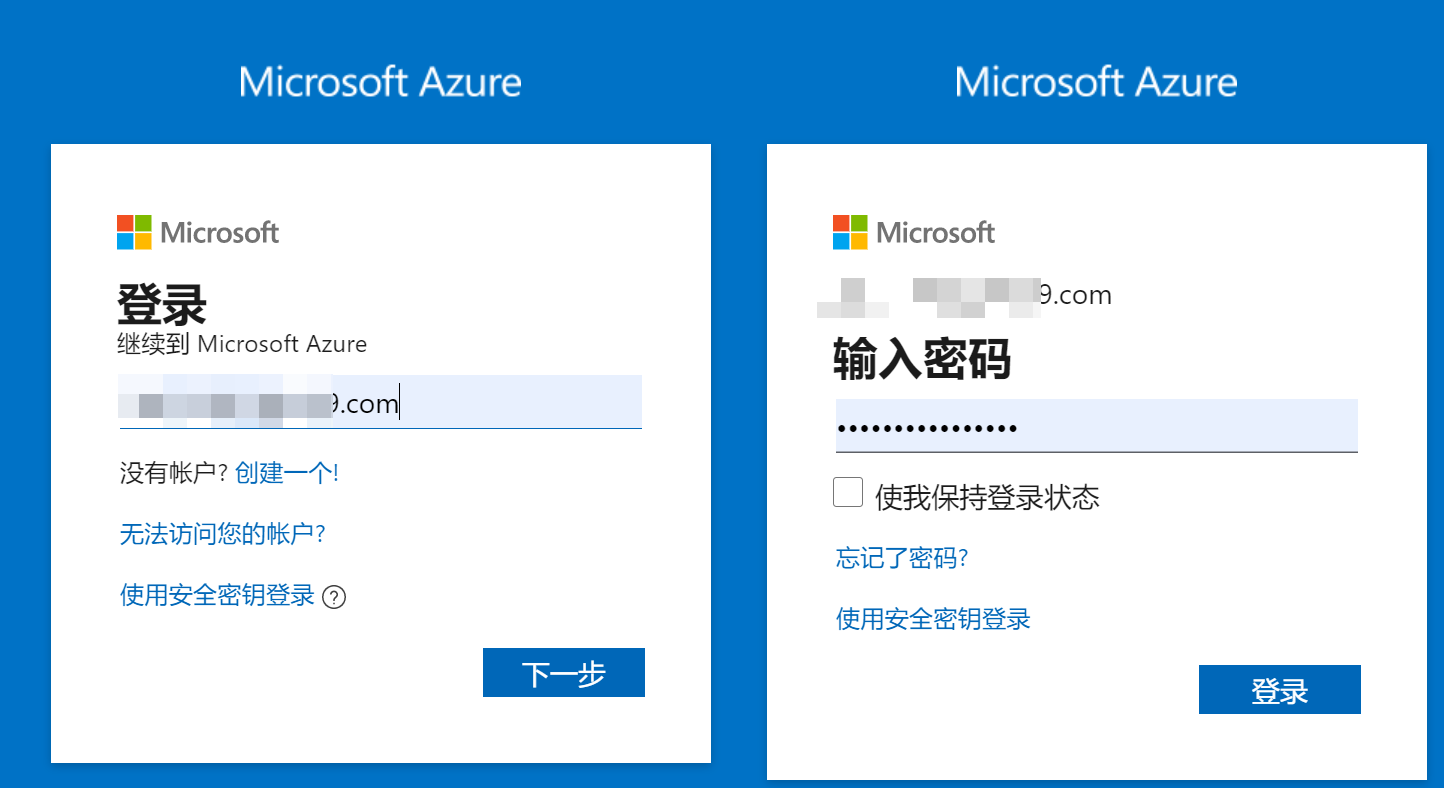
Task: Click the Microsoft Azure title above the 登录 card
Action: (380, 82)
